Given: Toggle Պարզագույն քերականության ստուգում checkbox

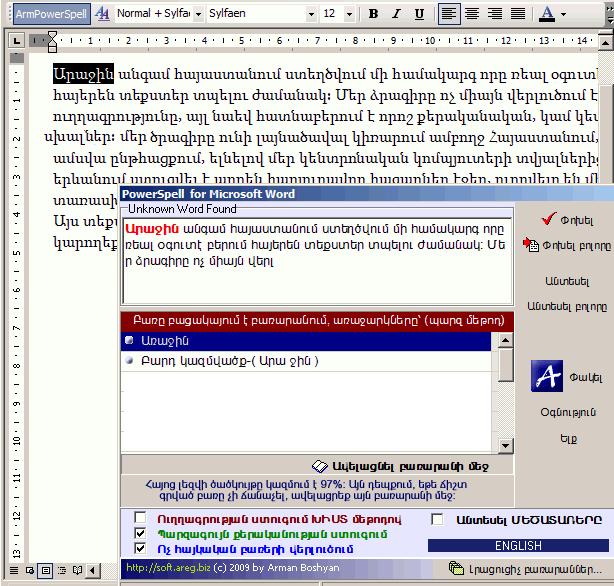Looking at the screenshot, I should click(x=140, y=533).
